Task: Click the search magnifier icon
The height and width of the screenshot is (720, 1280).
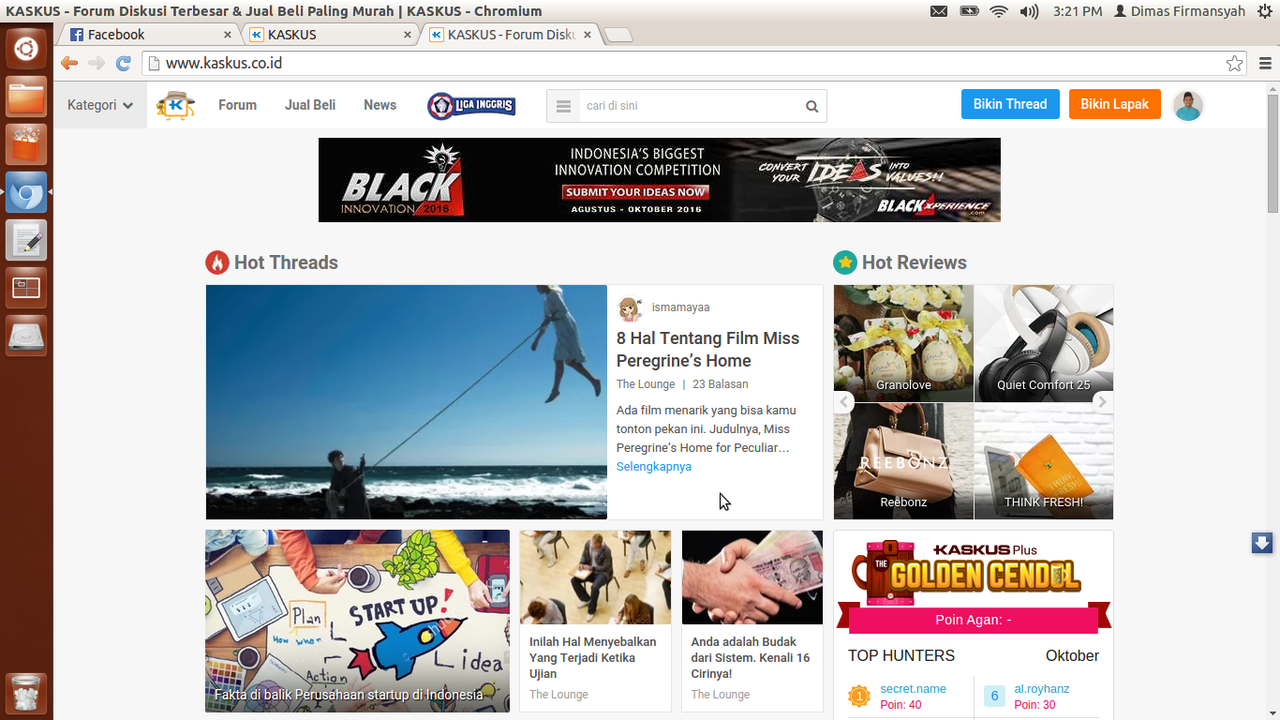Action: [x=812, y=106]
